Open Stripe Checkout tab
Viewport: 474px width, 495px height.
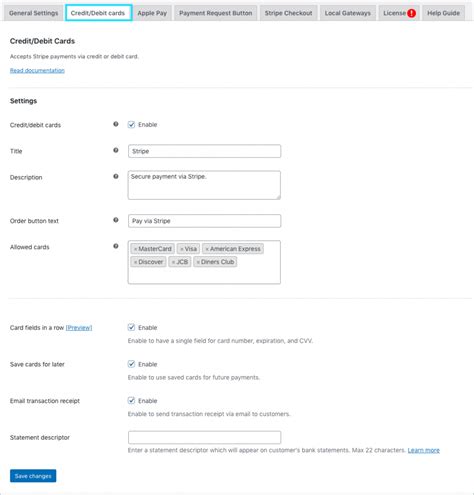(288, 13)
